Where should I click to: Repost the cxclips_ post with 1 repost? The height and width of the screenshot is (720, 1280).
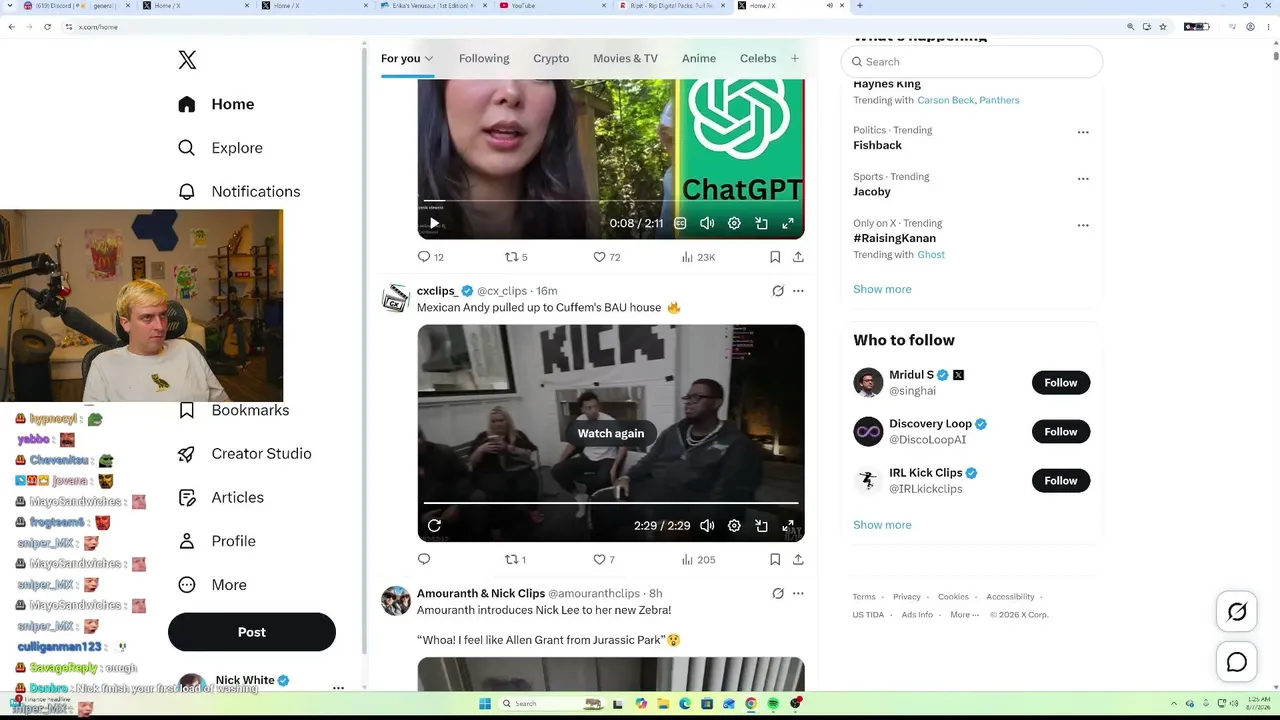pyautogui.click(x=515, y=559)
